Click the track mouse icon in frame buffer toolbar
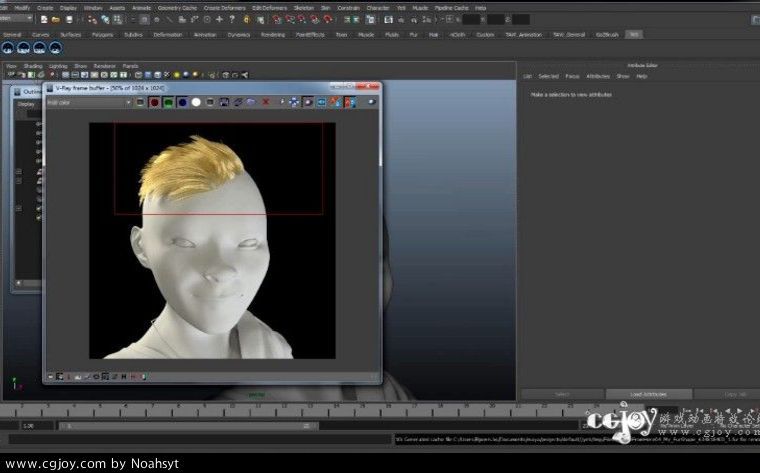The height and width of the screenshot is (473, 760). [294, 102]
